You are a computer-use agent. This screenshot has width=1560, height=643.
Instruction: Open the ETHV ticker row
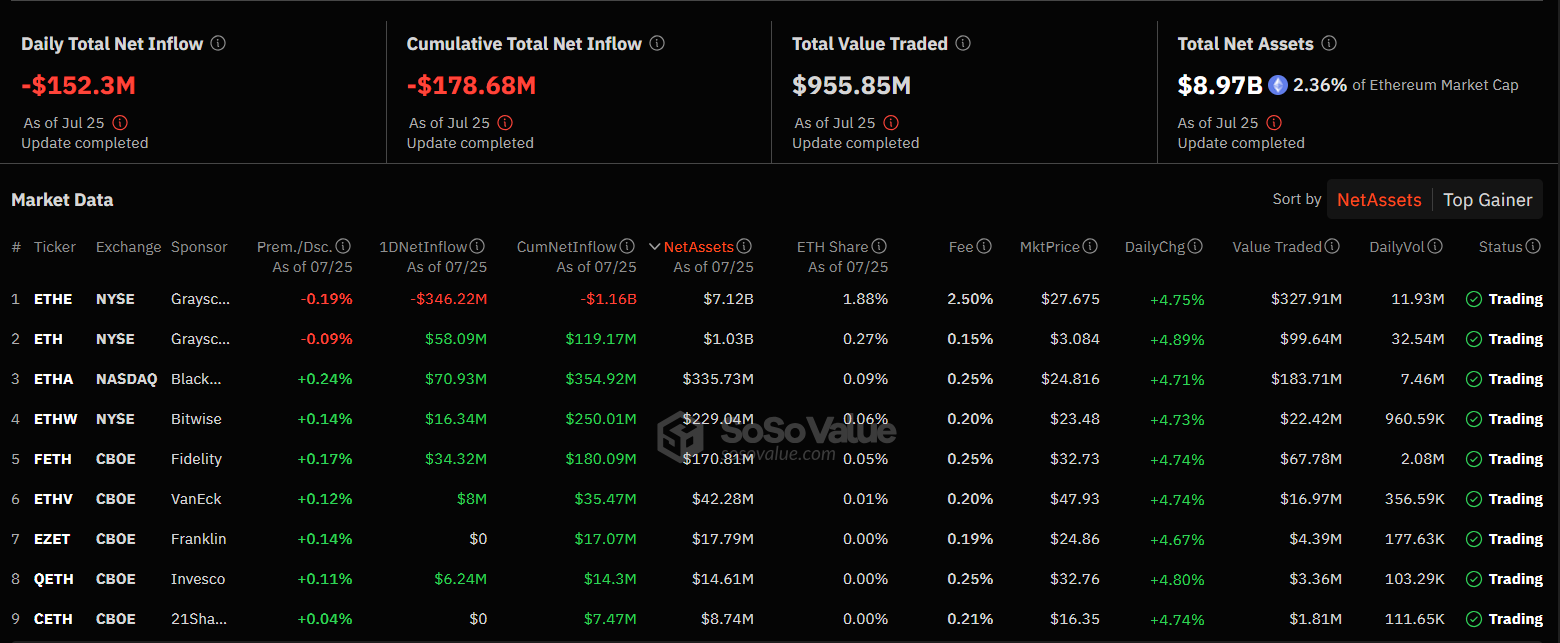coord(780,499)
